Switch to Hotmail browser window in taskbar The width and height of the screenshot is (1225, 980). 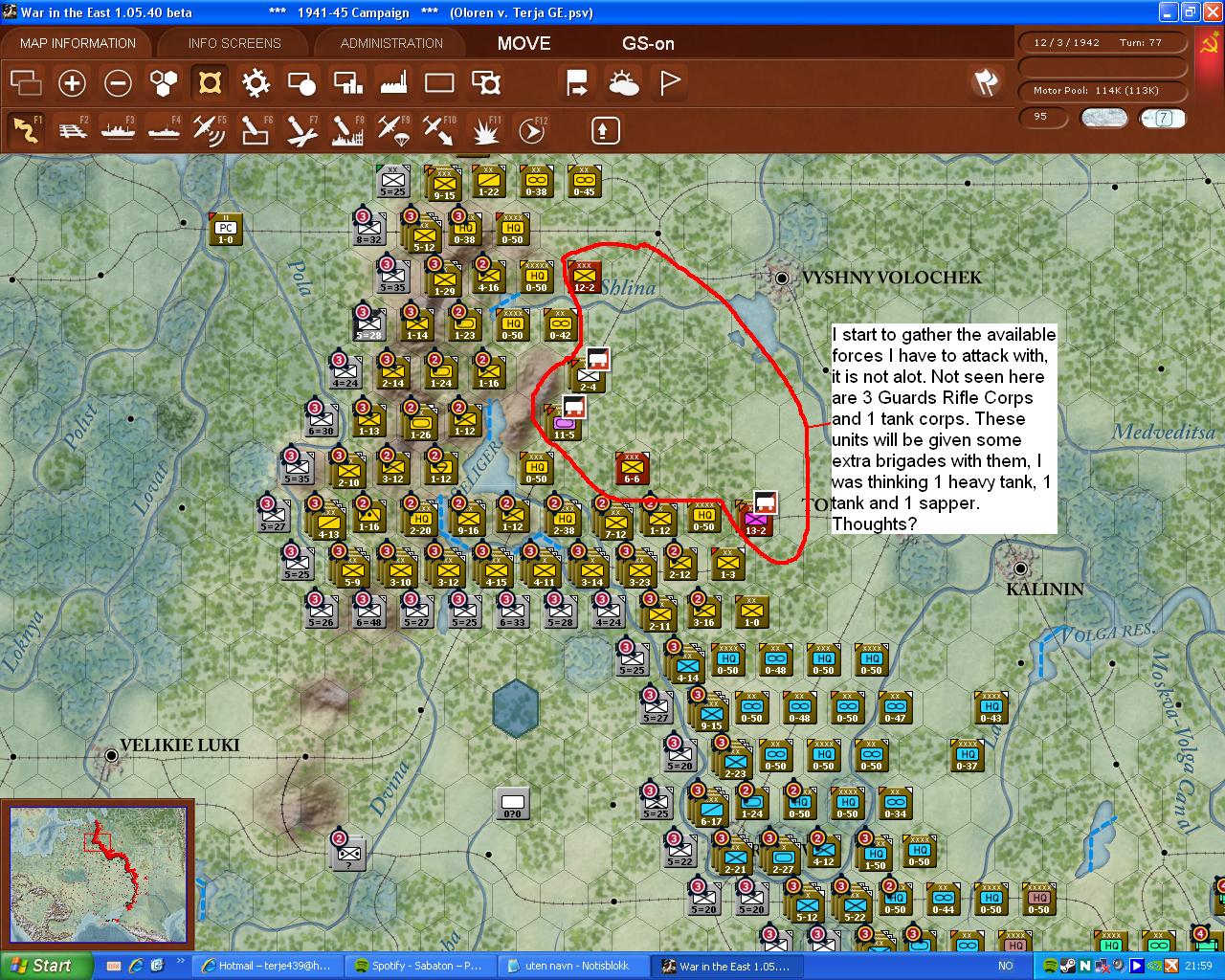[264, 966]
